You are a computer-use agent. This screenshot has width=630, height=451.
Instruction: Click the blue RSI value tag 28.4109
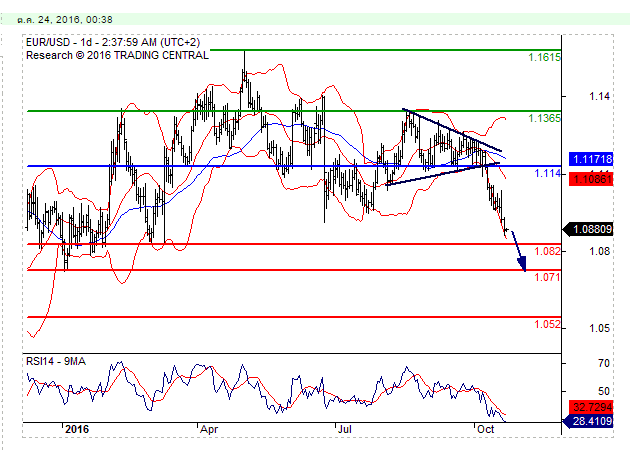pyautogui.click(x=589, y=421)
